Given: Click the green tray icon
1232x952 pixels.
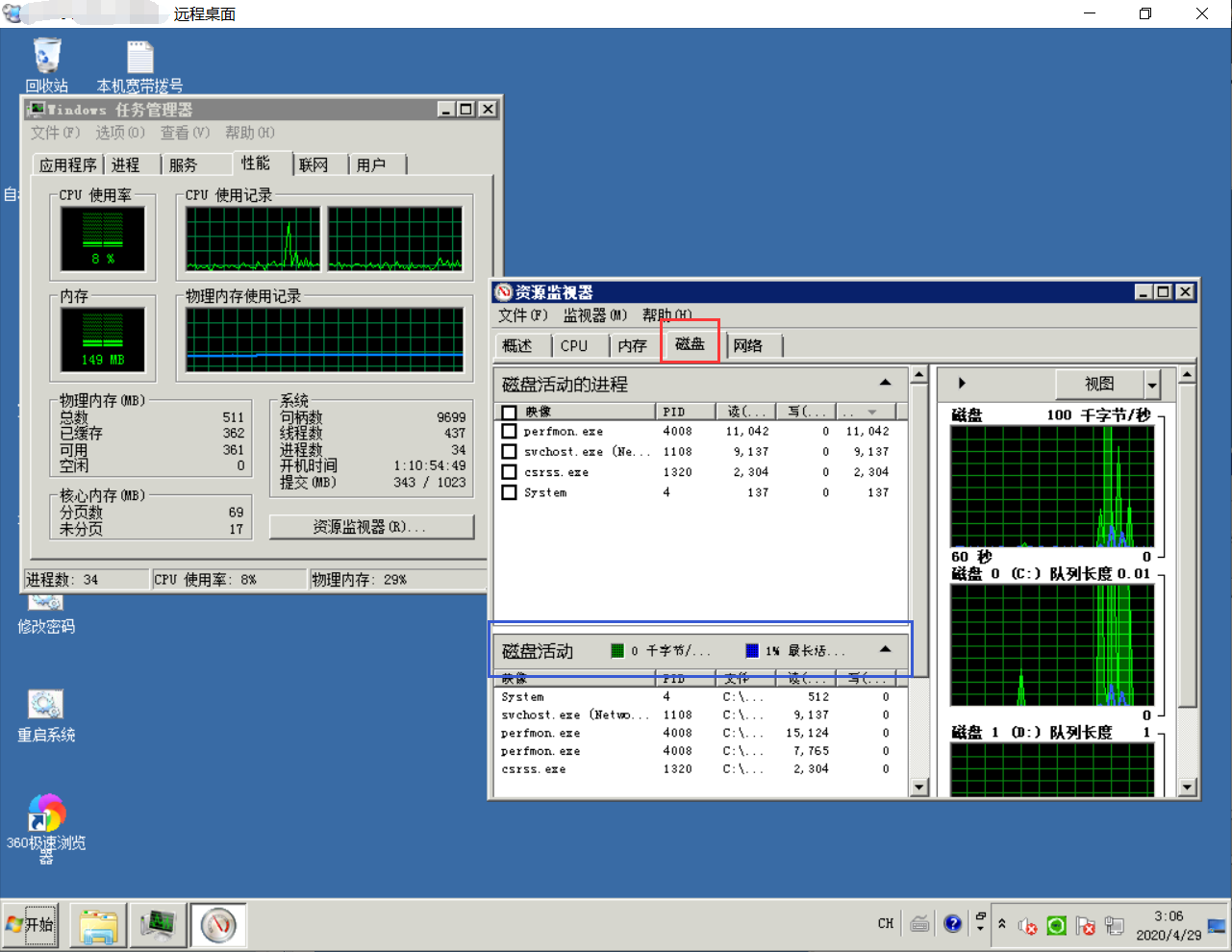Looking at the screenshot, I should tap(1056, 925).
